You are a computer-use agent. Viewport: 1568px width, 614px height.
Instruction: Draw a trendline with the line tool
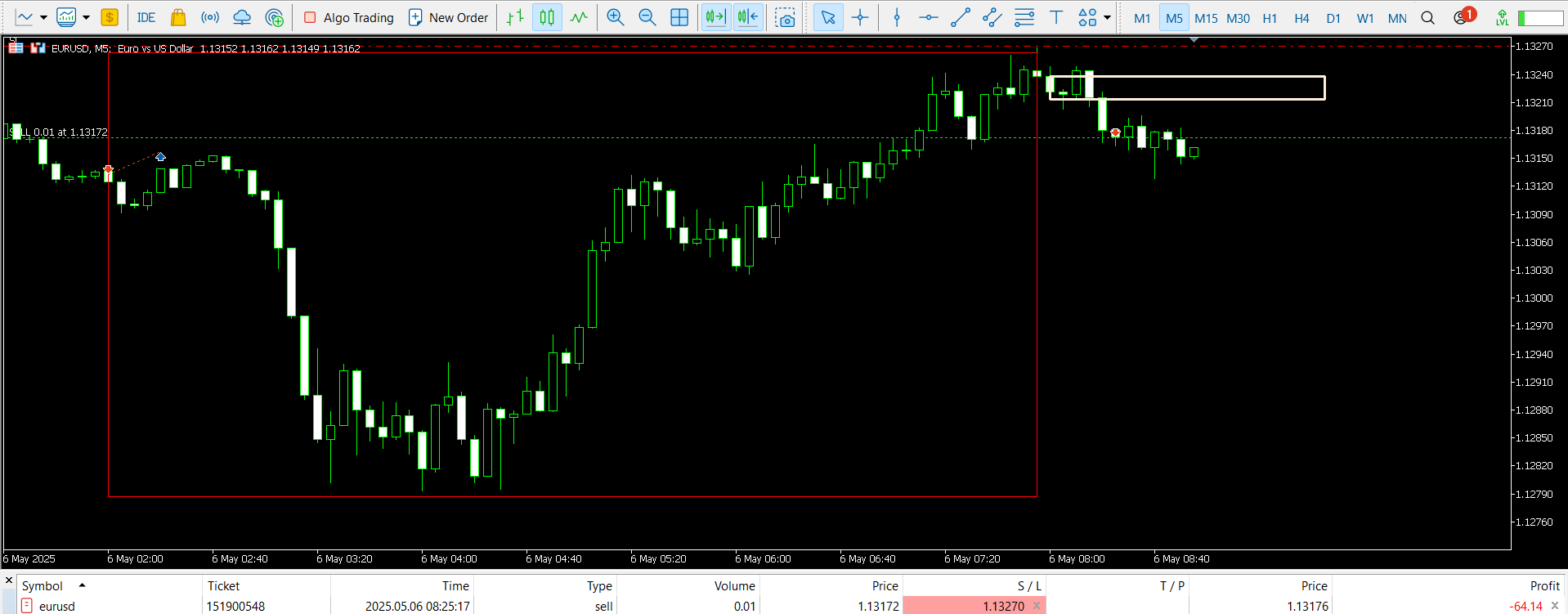961,17
